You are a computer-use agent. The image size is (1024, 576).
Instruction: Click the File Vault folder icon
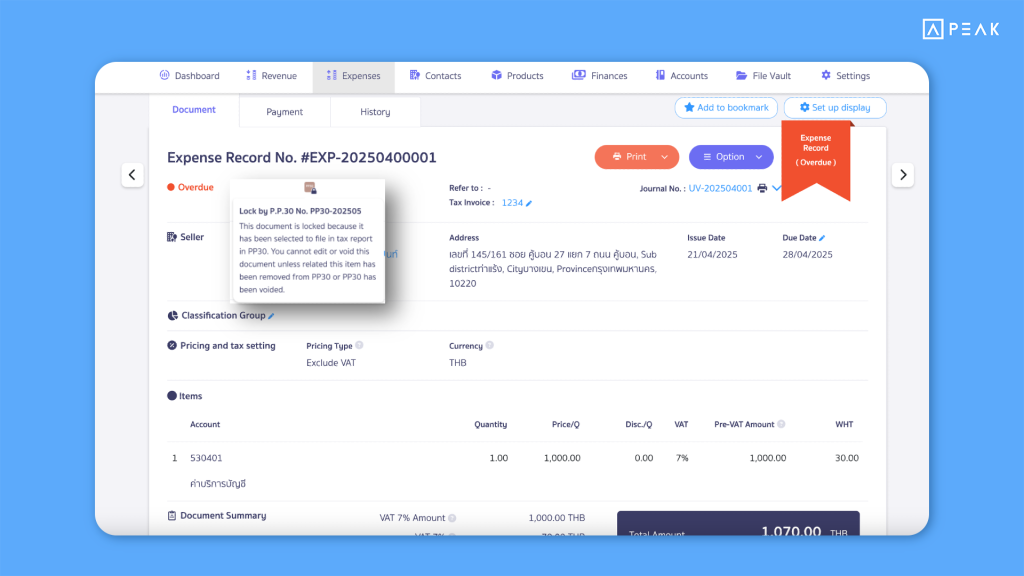[740, 75]
